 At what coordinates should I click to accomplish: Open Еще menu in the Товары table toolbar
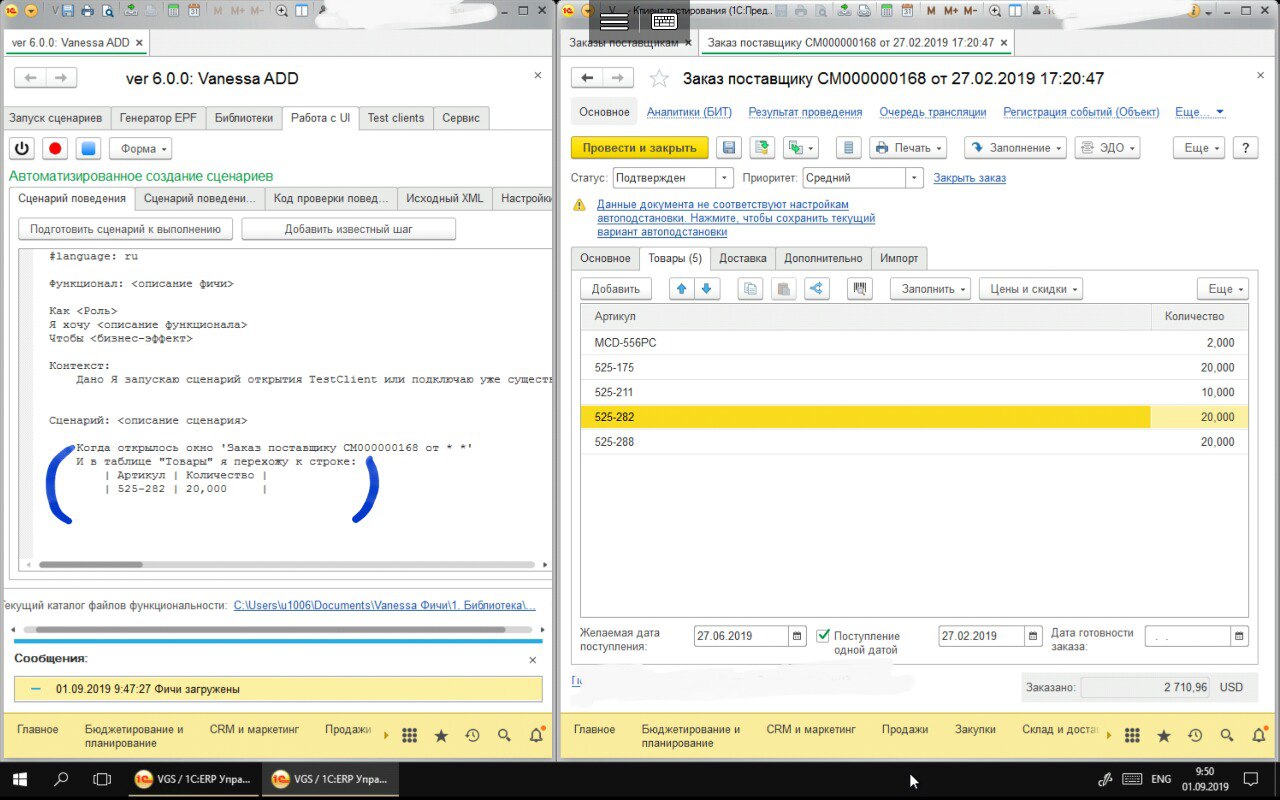pyautogui.click(x=1222, y=289)
